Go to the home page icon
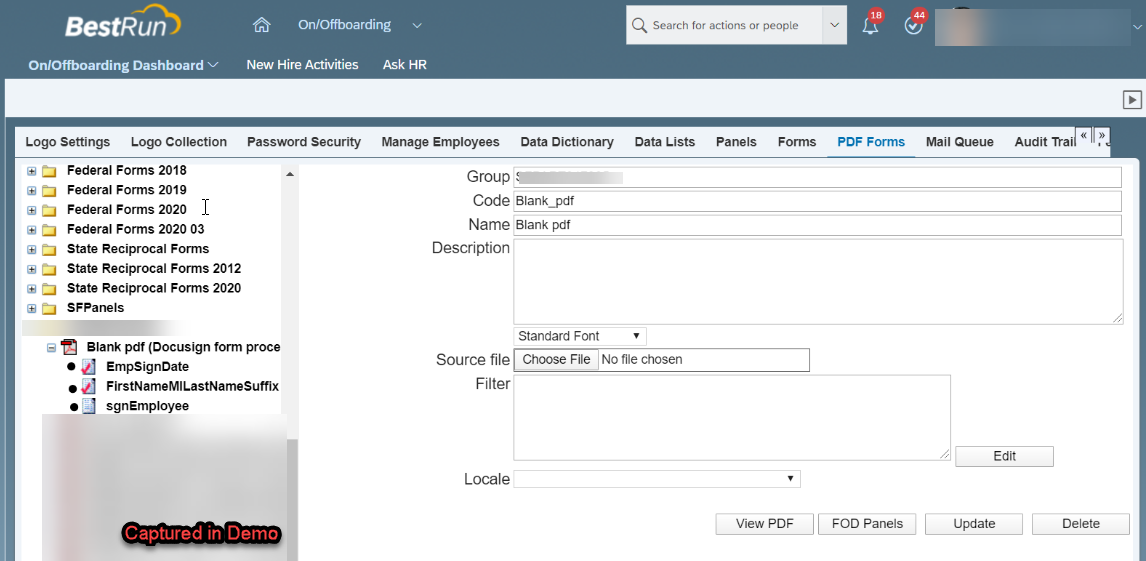Screen dimensions: 1146x561 261,25
